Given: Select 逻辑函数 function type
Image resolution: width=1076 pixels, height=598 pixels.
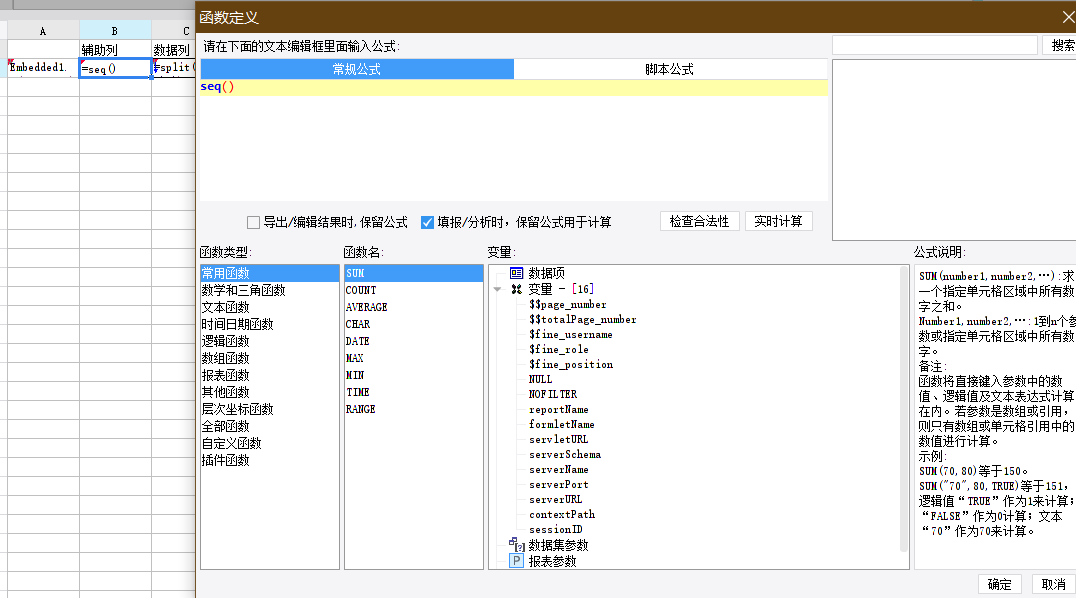Looking at the screenshot, I should [x=270, y=341].
